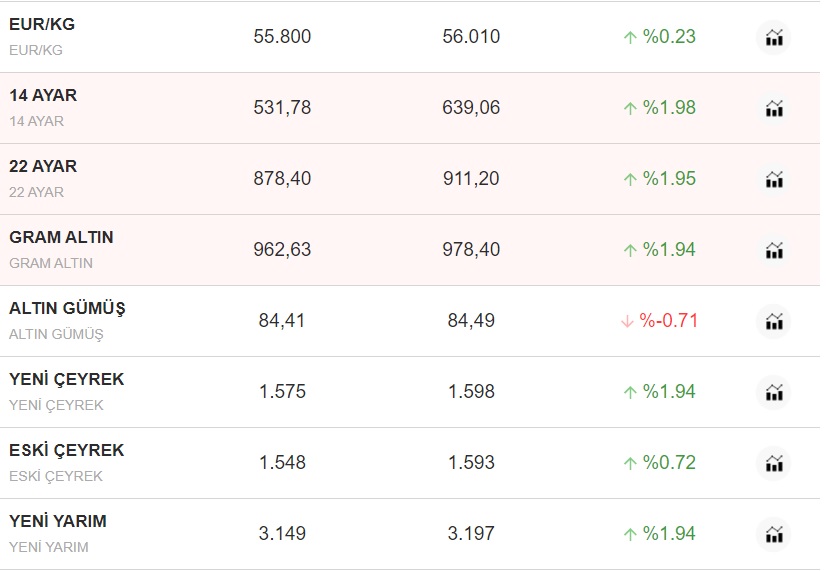Screen dimensions: 826x571
Task: View the ALTIN GÜMÜŞ chart icon
Action: click(773, 322)
